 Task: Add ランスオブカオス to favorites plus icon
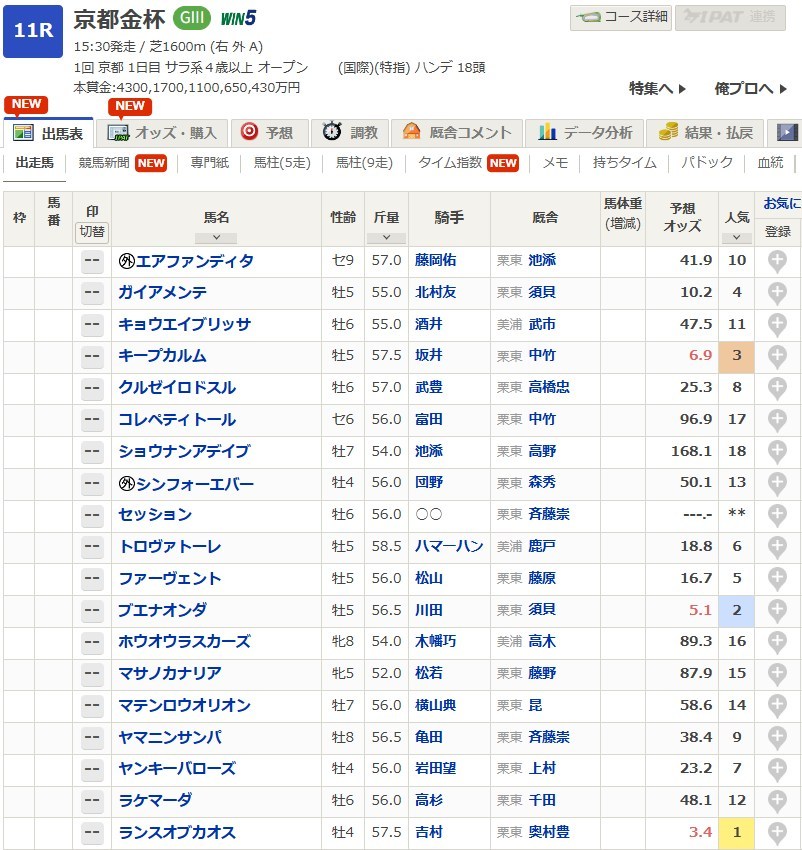[x=777, y=833]
